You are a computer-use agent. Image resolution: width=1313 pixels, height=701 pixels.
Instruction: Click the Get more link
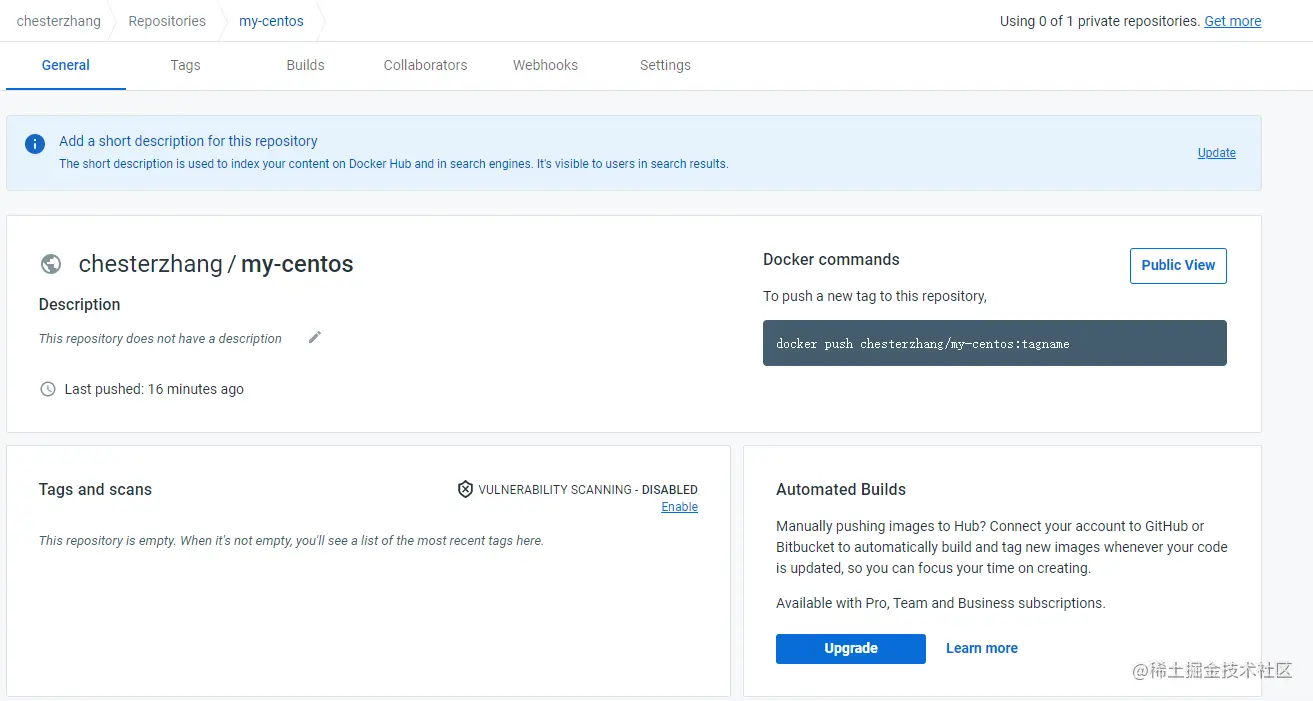tap(1233, 21)
